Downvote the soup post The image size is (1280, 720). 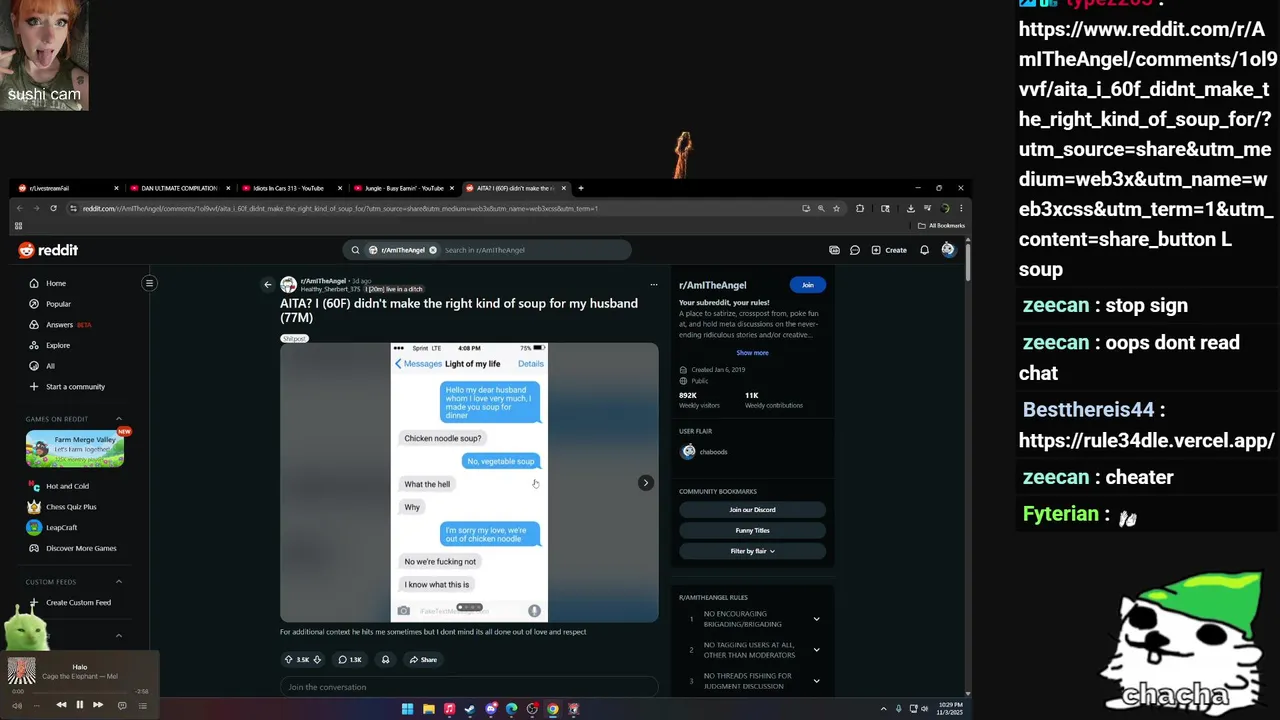coord(317,660)
